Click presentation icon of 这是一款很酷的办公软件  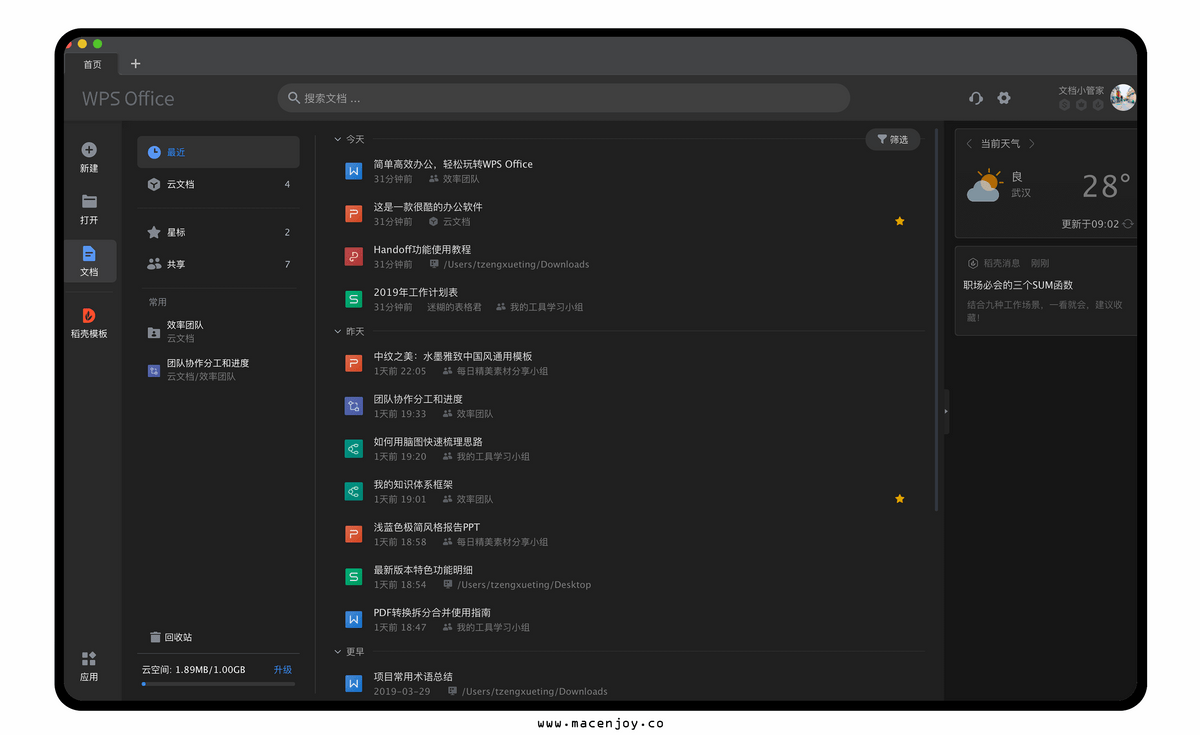[x=353, y=214]
